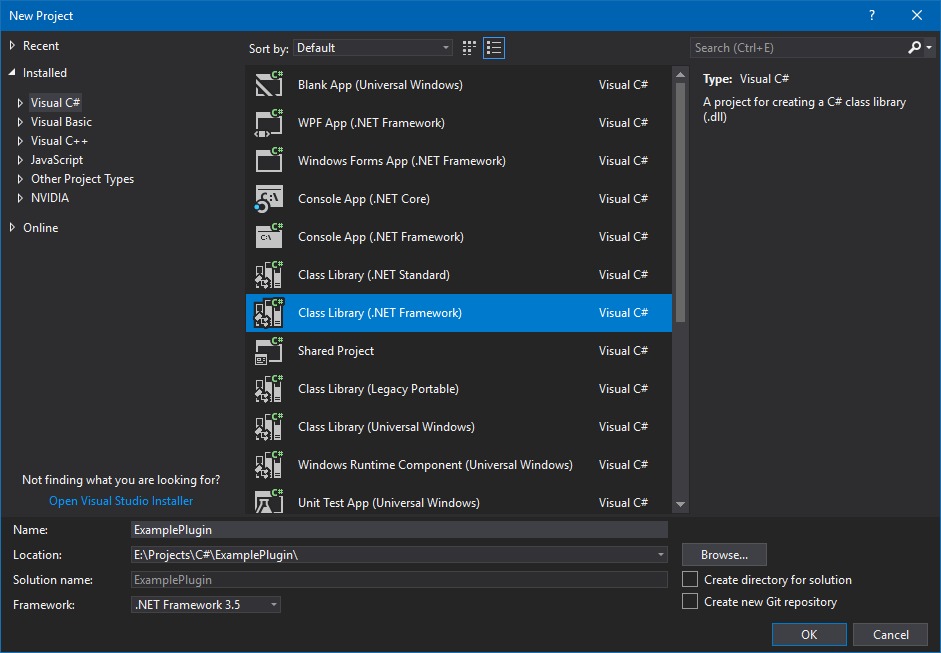Click the Shared Project template icon
The height and width of the screenshot is (653, 941).
(x=269, y=351)
